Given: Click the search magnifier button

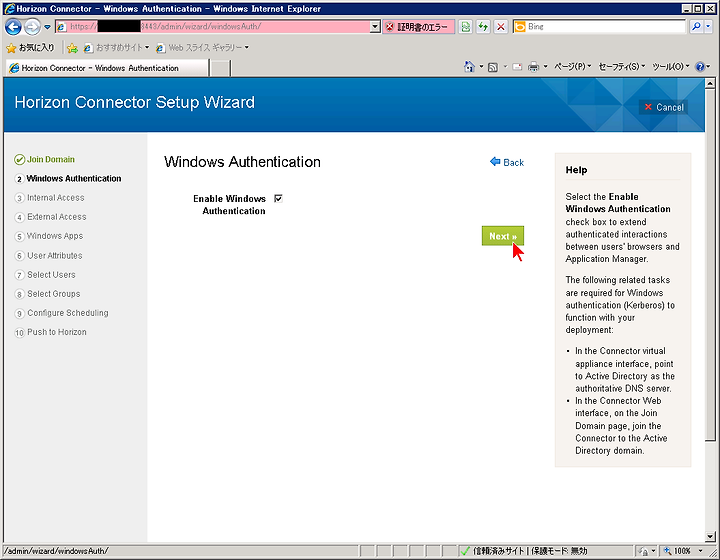Looking at the screenshot, I should click(696, 27).
